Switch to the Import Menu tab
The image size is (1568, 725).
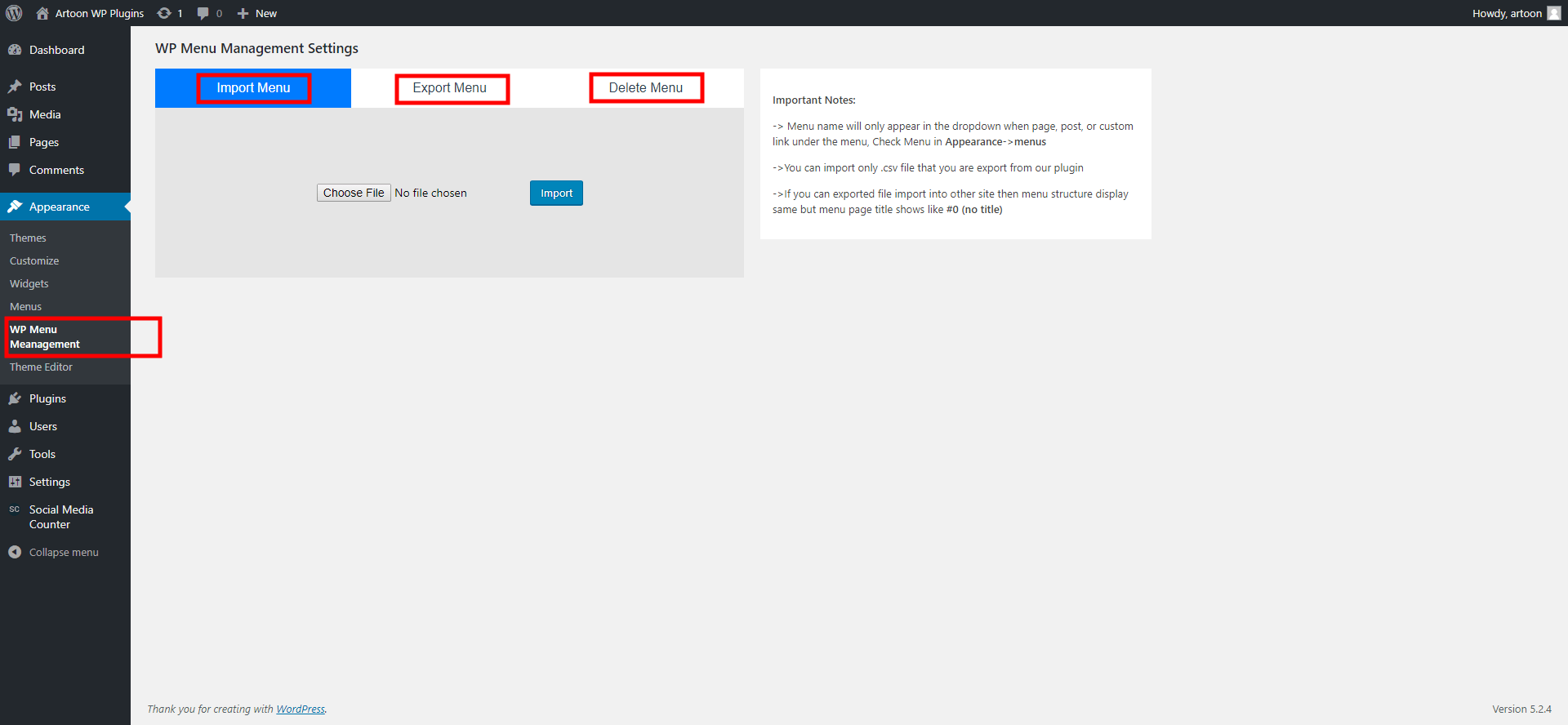click(x=253, y=87)
